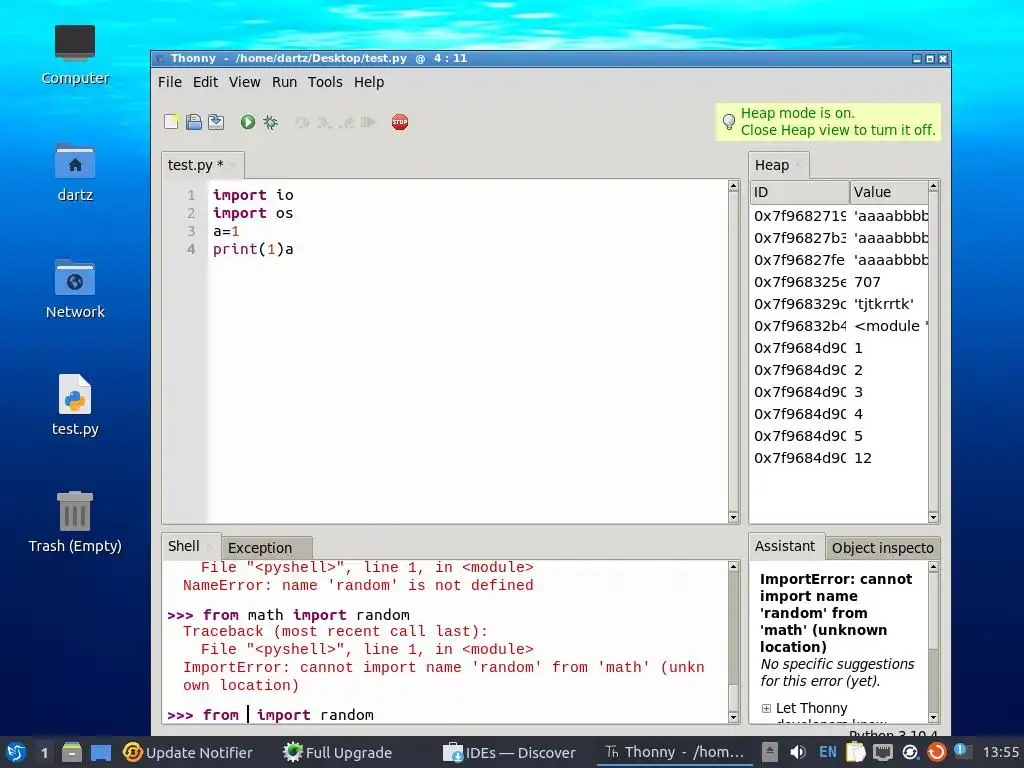
Task: Click the greyed Step over debug icon
Action: [302, 122]
